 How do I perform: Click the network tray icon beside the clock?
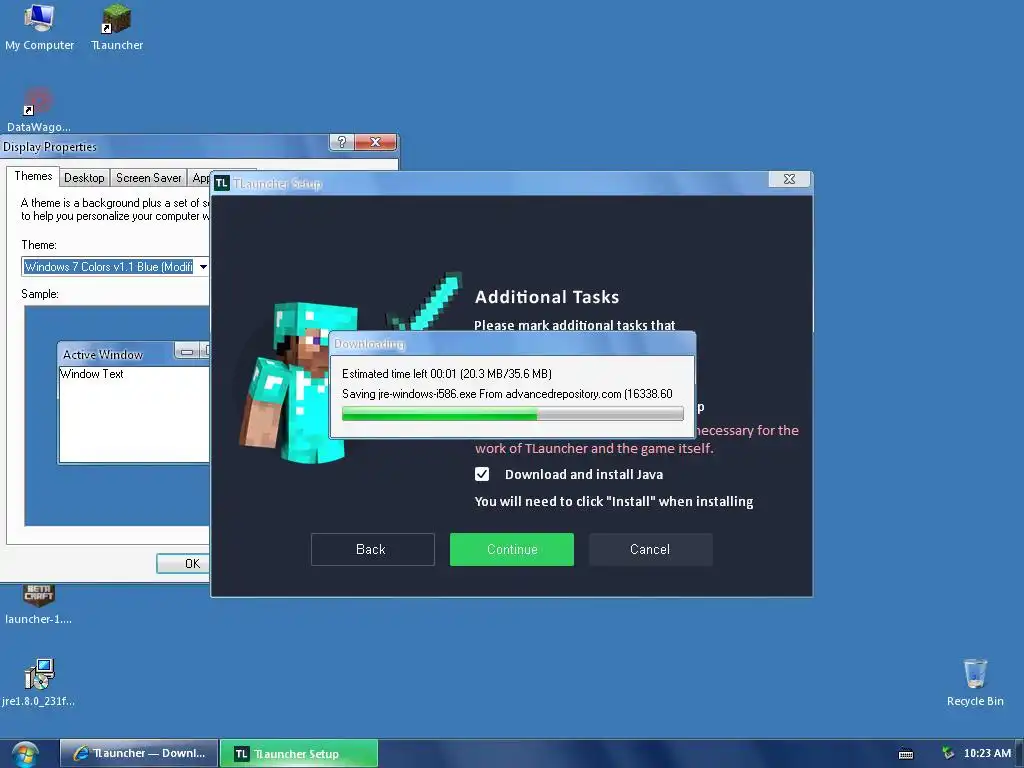point(948,753)
